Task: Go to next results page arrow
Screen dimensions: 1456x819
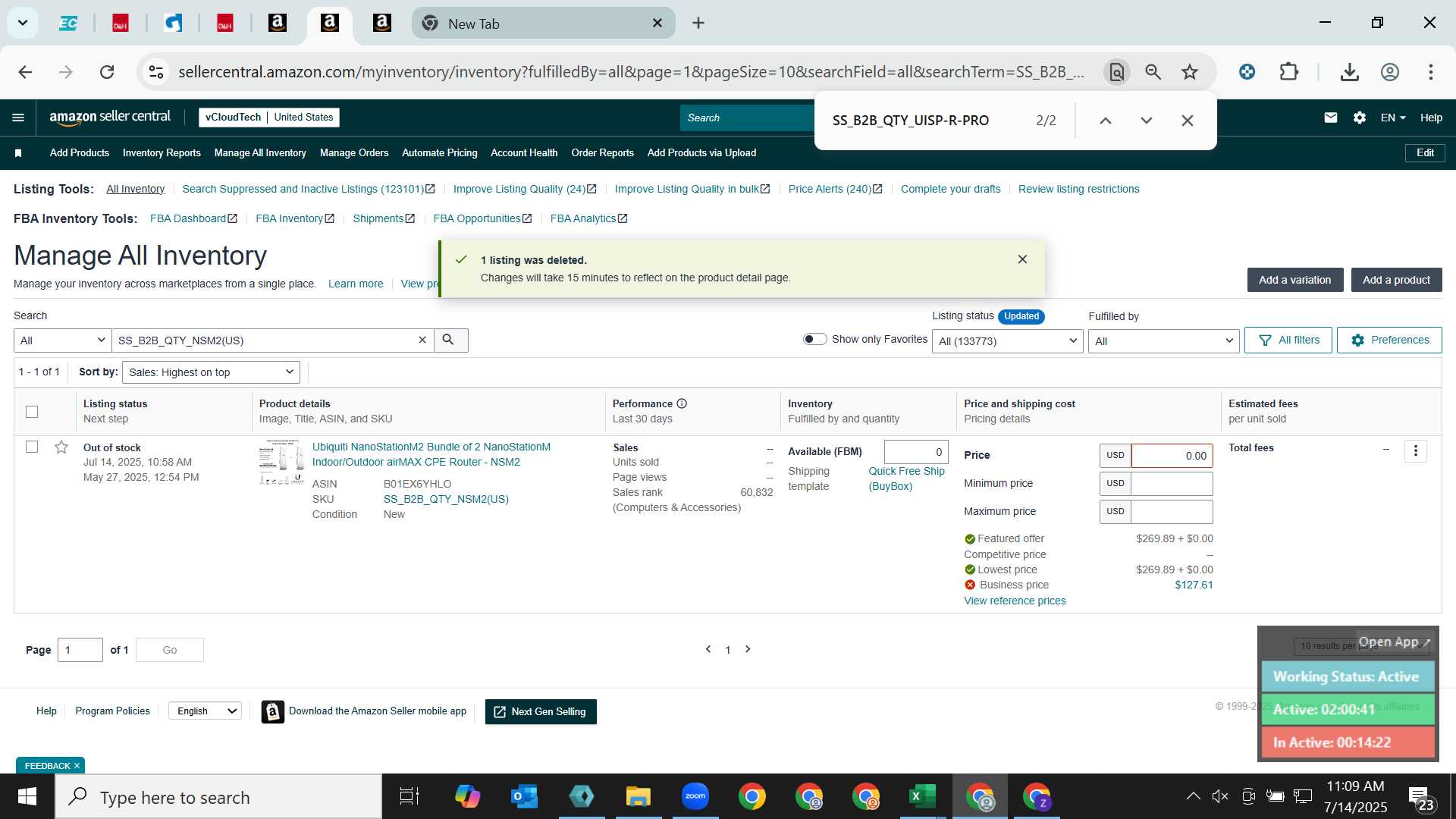Action: point(748,649)
